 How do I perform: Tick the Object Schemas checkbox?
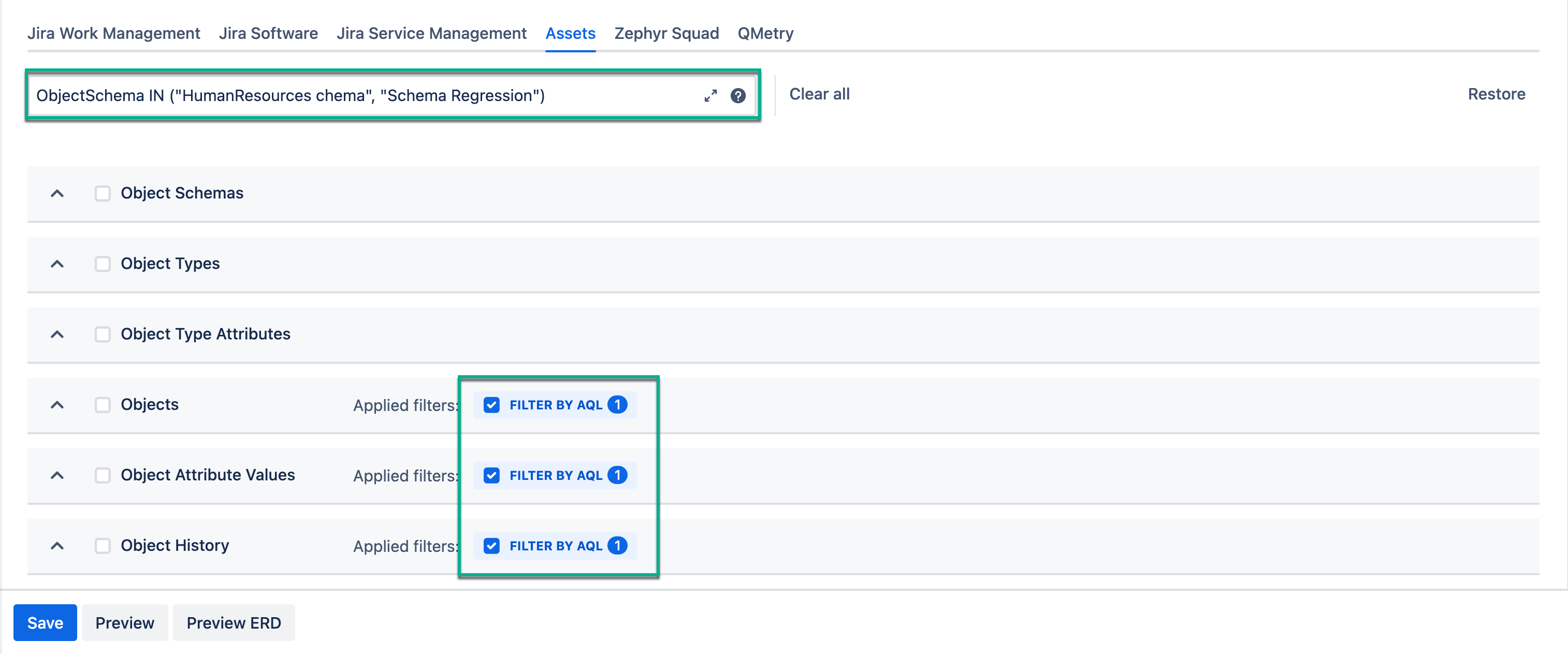[x=102, y=194]
